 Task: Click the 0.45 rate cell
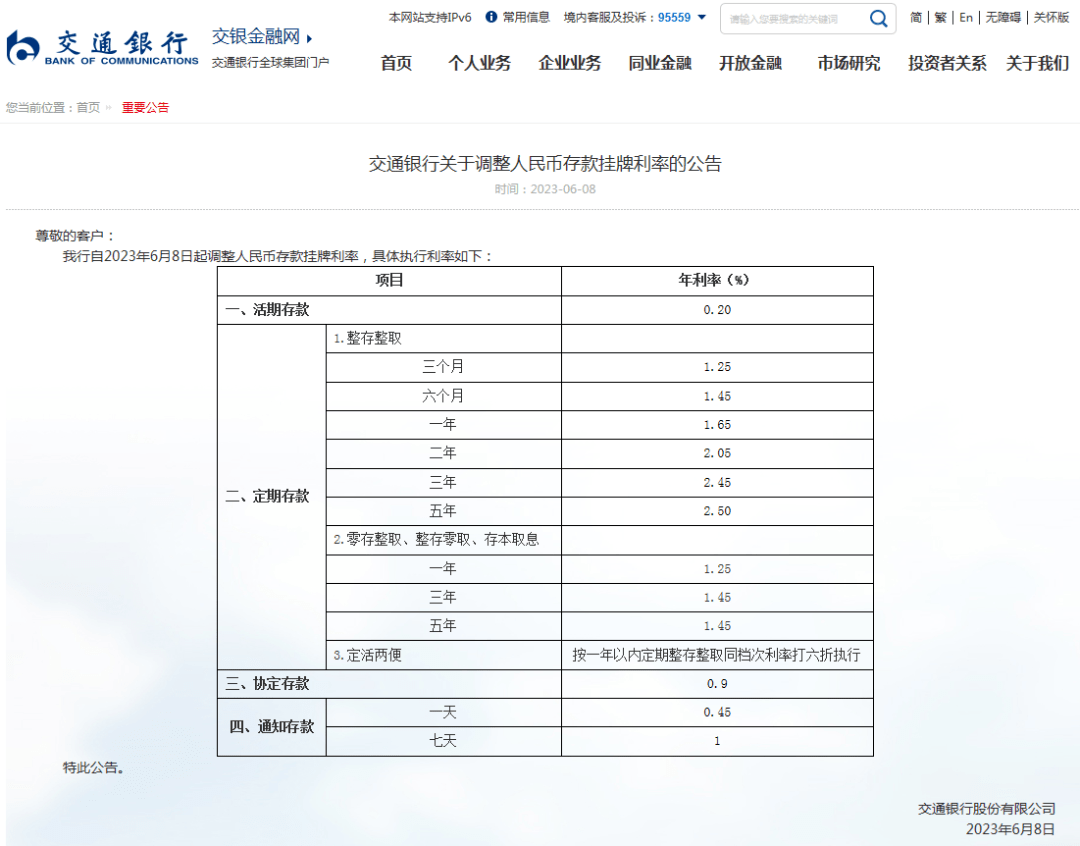717,712
